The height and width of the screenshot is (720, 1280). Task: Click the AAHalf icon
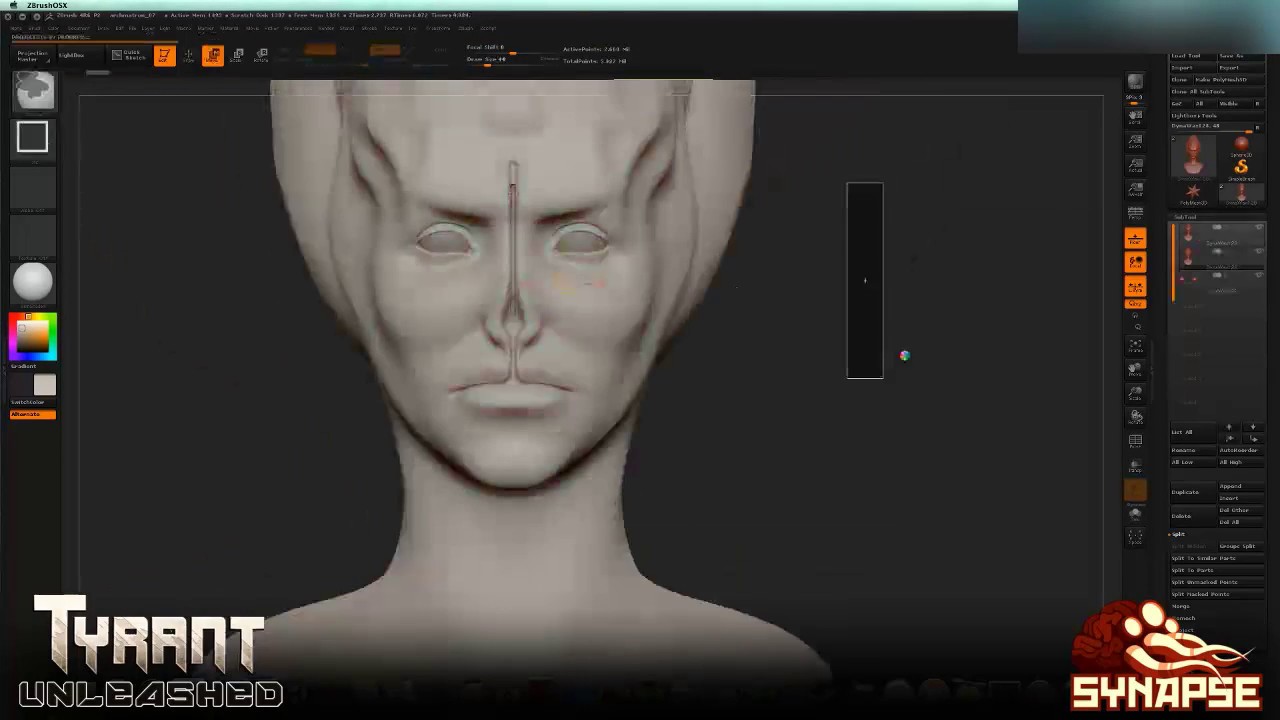(1135, 190)
